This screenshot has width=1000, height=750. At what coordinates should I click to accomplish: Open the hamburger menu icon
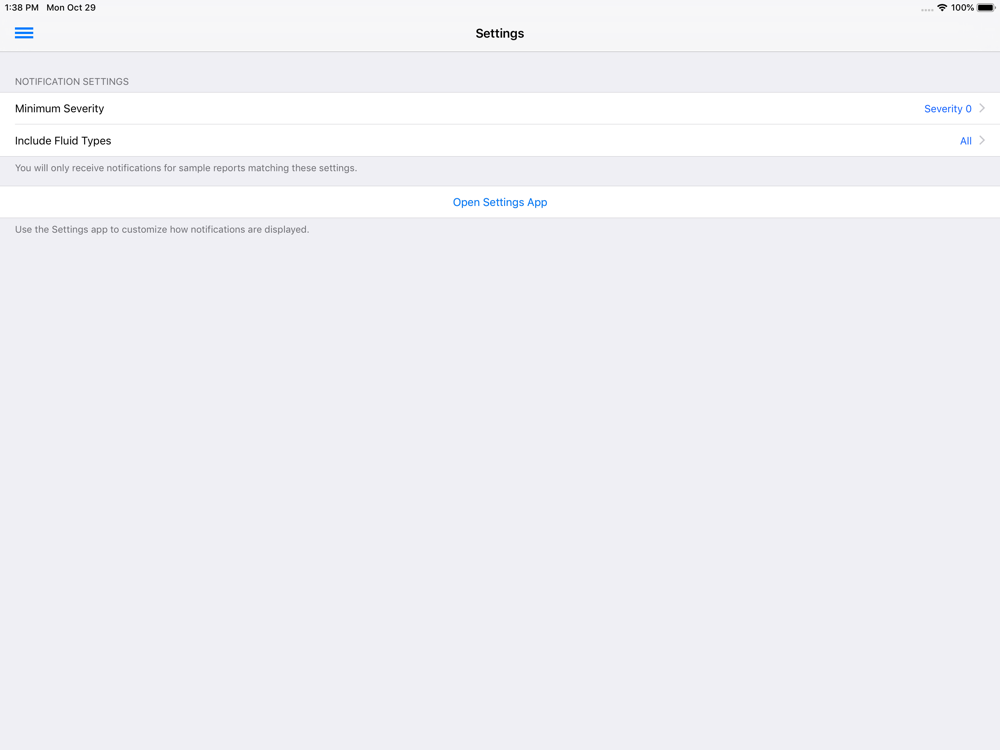point(24,33)
